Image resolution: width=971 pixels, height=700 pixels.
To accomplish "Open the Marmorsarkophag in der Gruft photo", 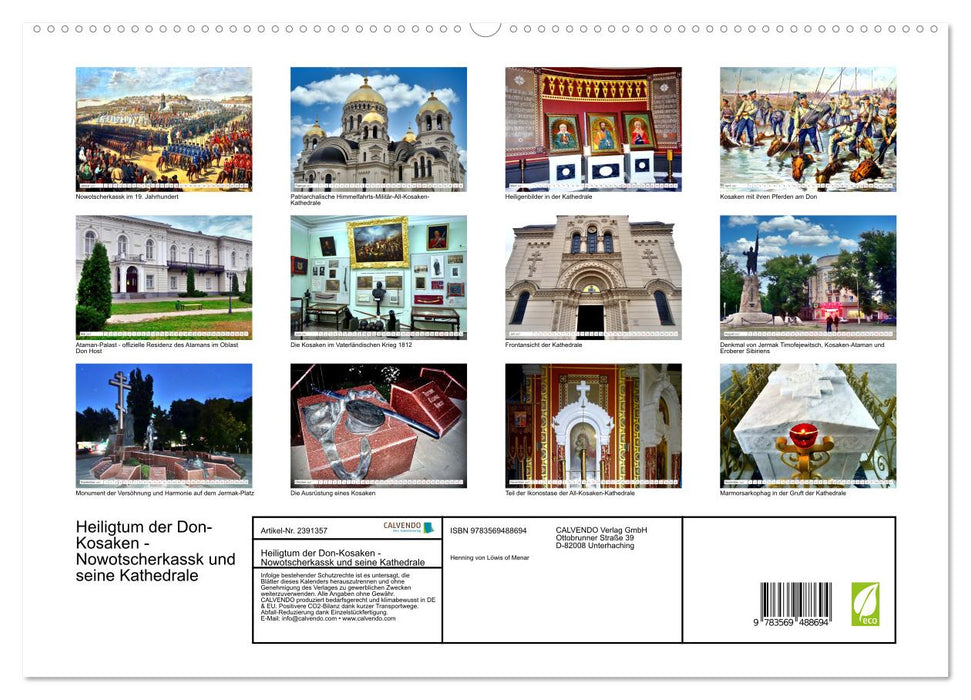I will pyautogui.click(x=808, y=426).
